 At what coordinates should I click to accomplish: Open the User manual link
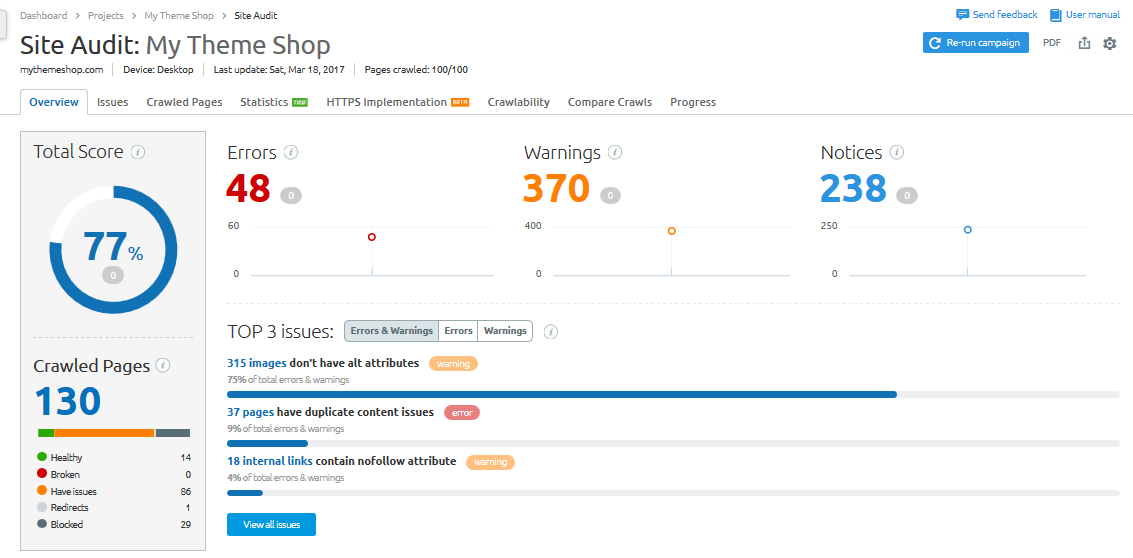tap(1093, 14)
